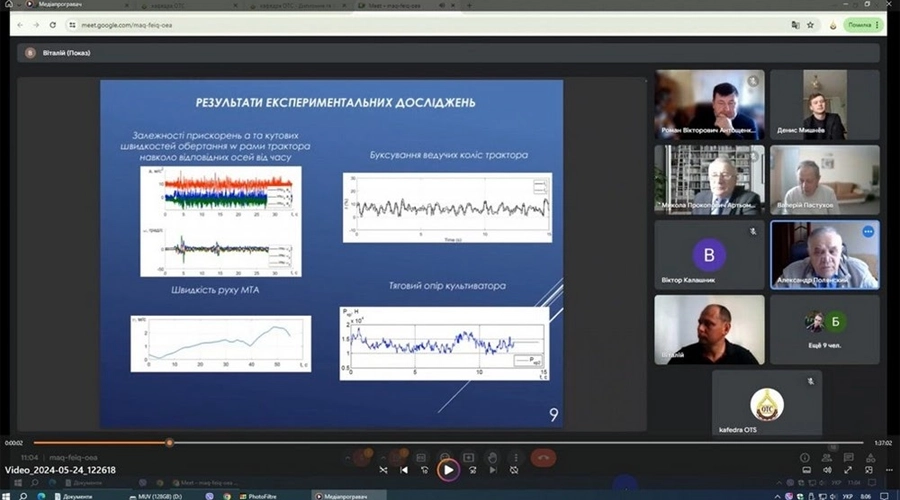Open the translate page icon
Image resolution: width=900 pixels, height=500 pixels.
pos(795,24)
